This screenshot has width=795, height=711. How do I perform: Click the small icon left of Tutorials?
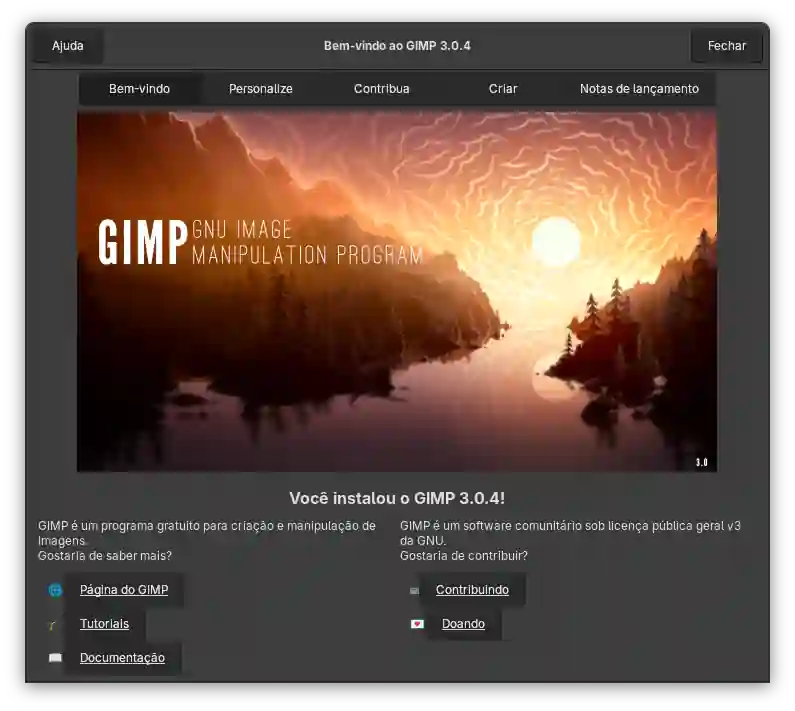[53, 624]
